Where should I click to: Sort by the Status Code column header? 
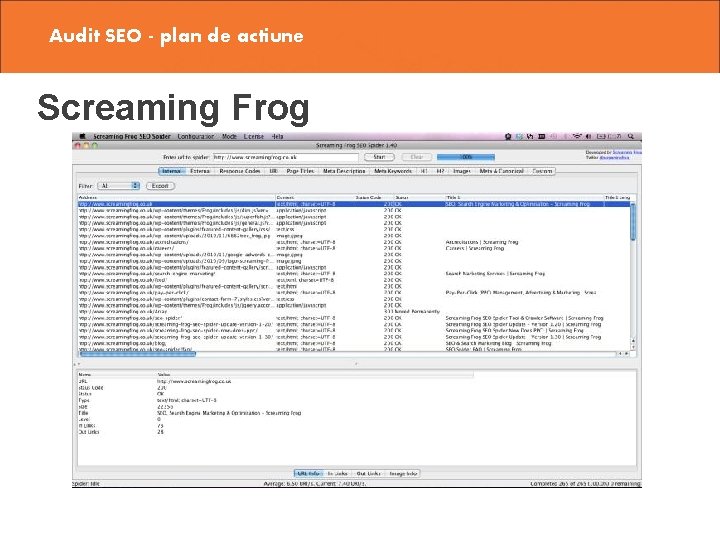tap(374, 197)
